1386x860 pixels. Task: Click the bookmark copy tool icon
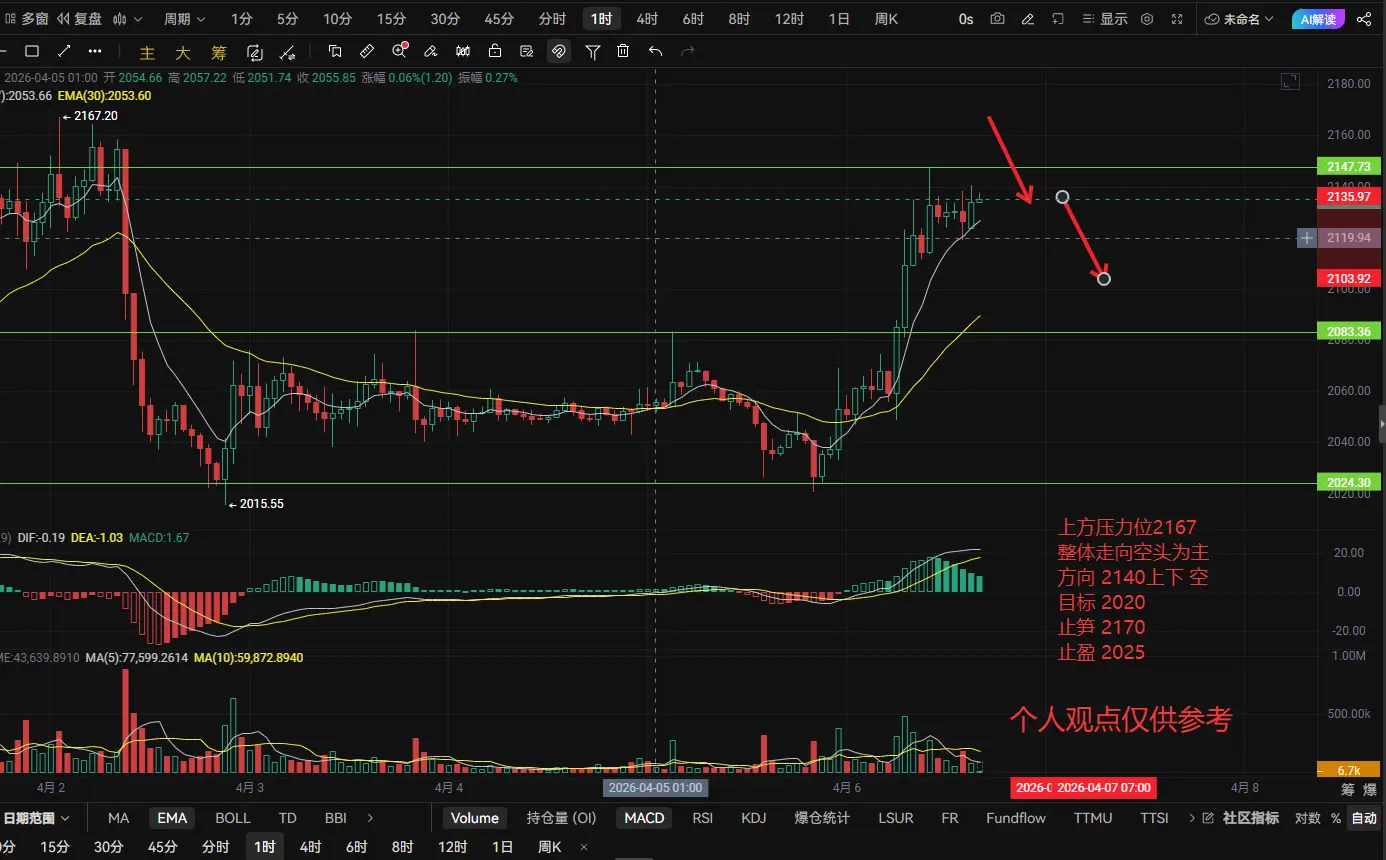tap(335, 52)
